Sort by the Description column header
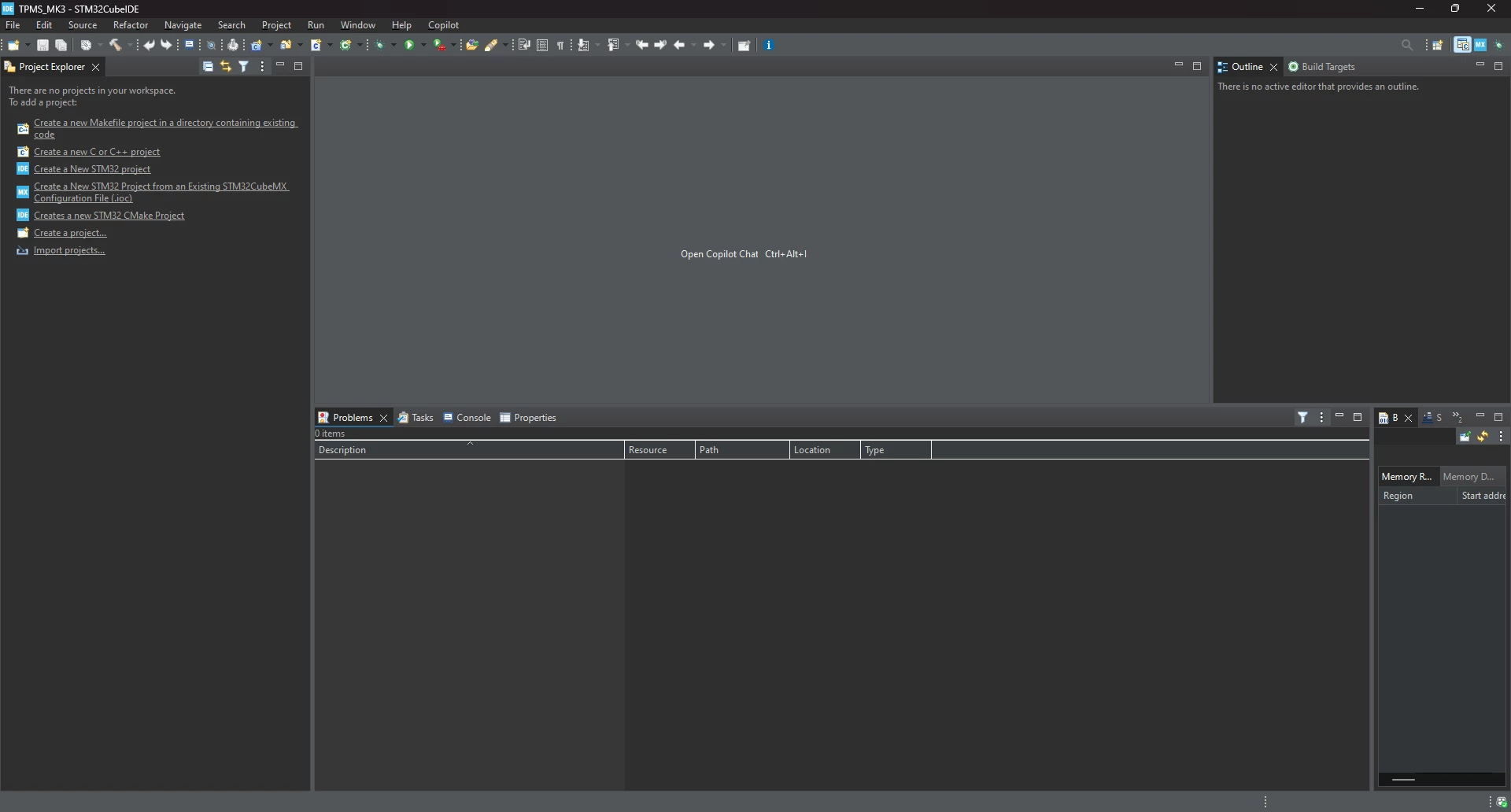 [469, 450]
